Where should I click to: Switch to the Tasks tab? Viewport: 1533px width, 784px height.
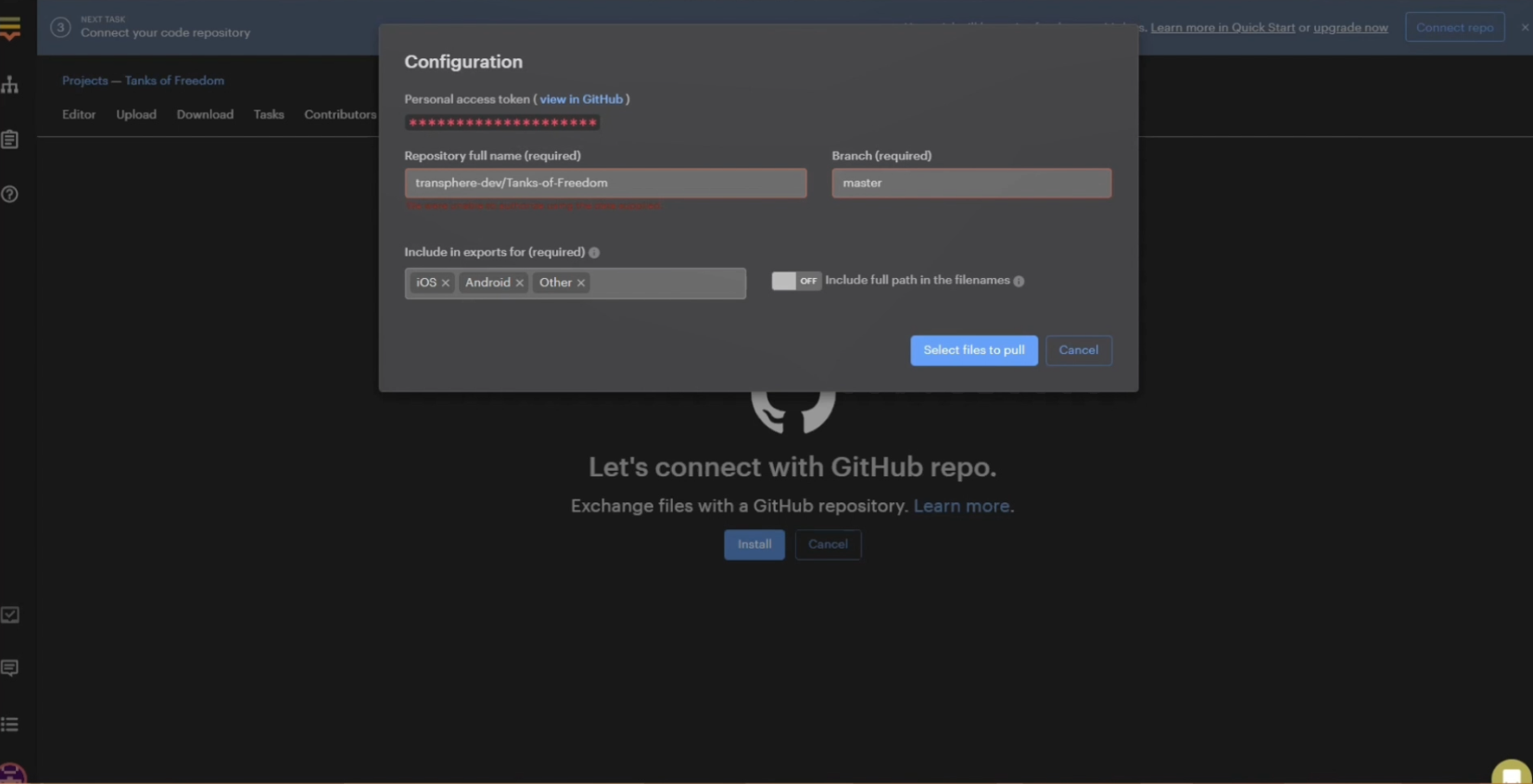(269, 114)
